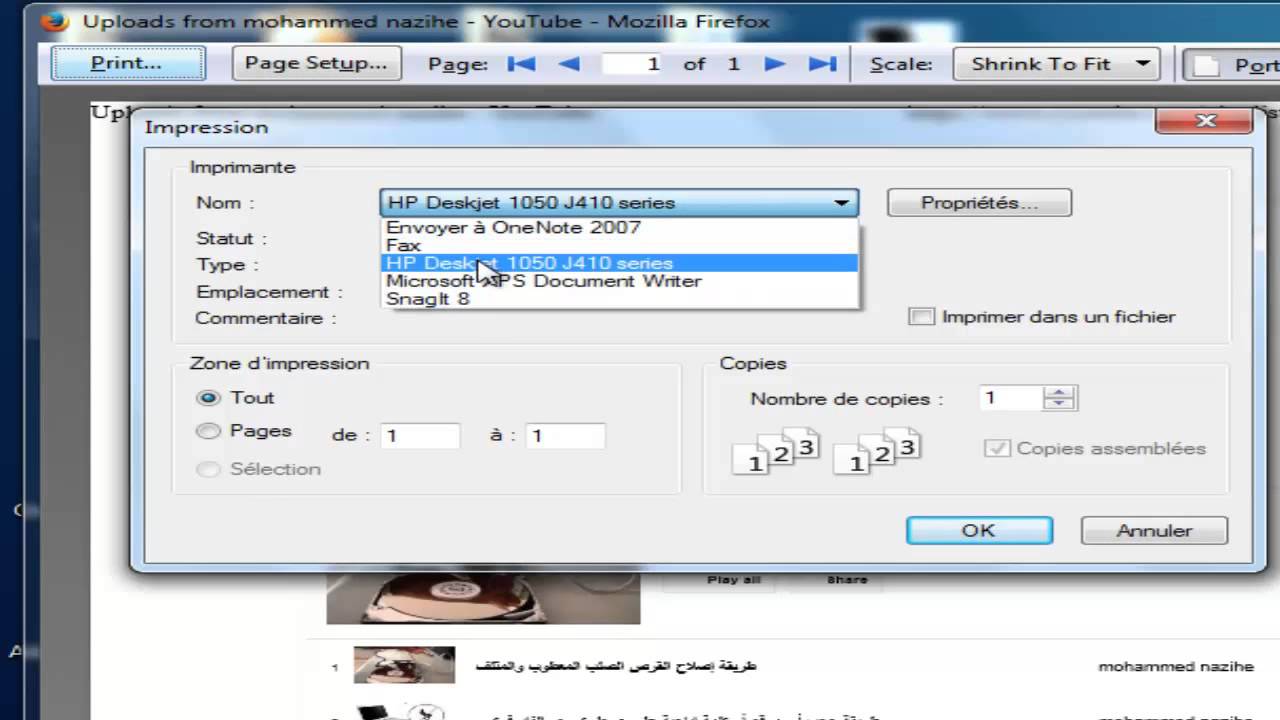Click Share in the page preview

[847, 580]
